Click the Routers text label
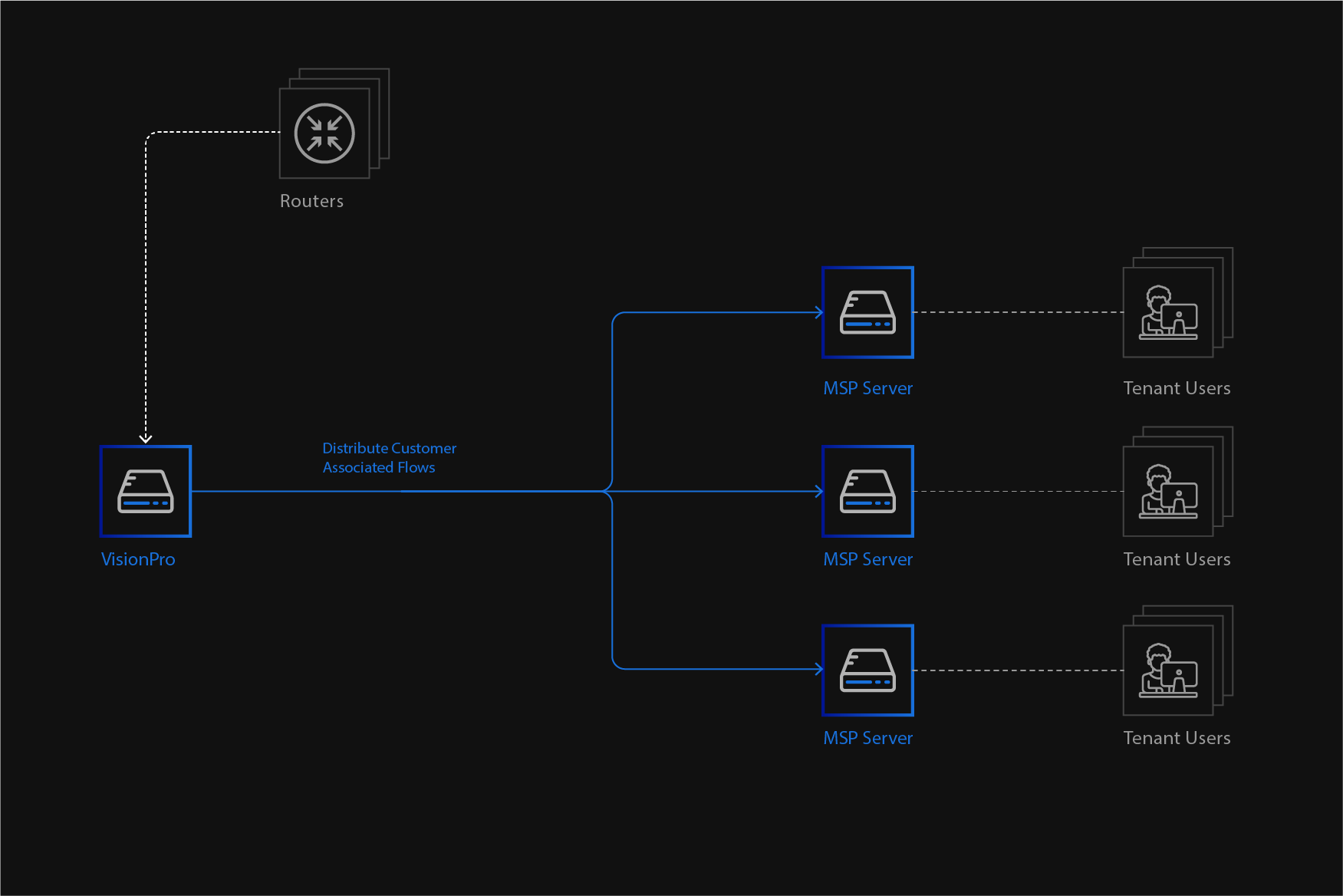The image size is (1343, 896). [x=311, y=201]
